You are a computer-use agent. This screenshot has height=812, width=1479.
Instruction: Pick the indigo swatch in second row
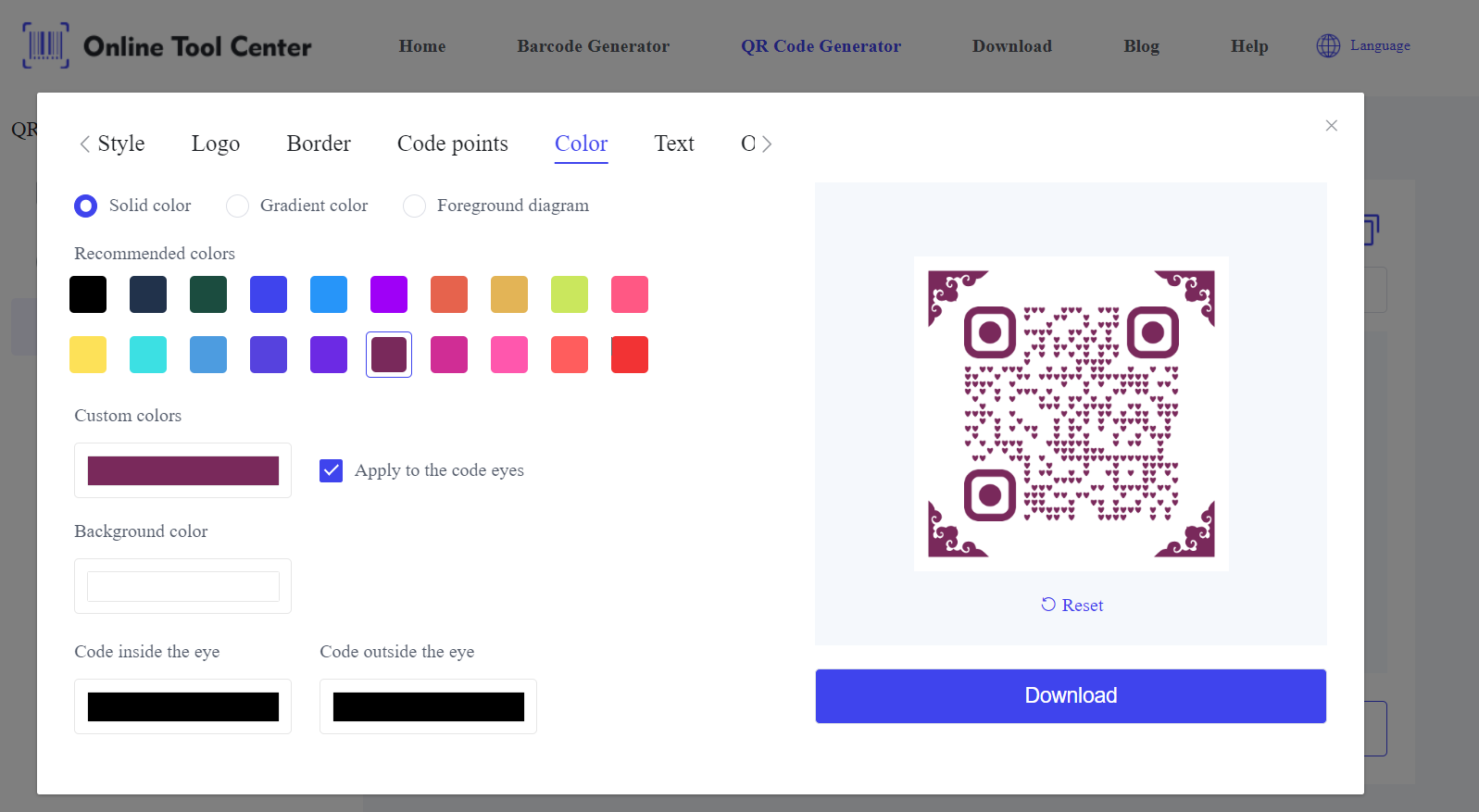pos(269,355)
